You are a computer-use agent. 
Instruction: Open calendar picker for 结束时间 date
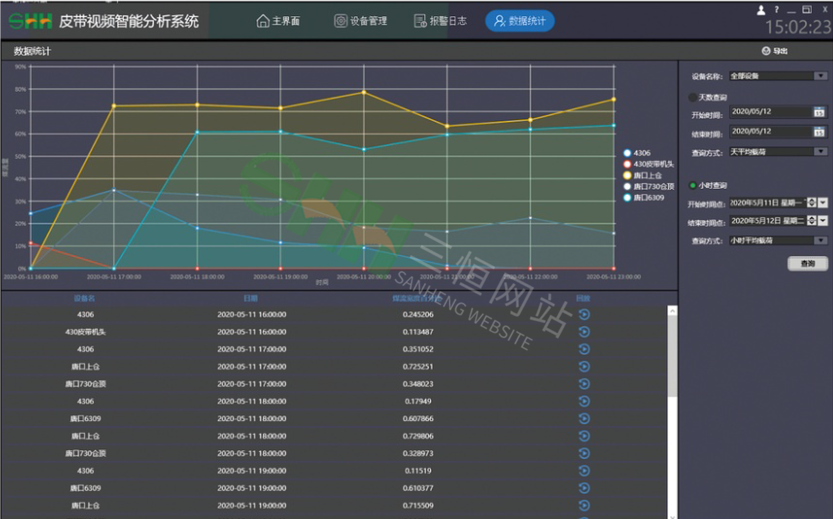818,132
